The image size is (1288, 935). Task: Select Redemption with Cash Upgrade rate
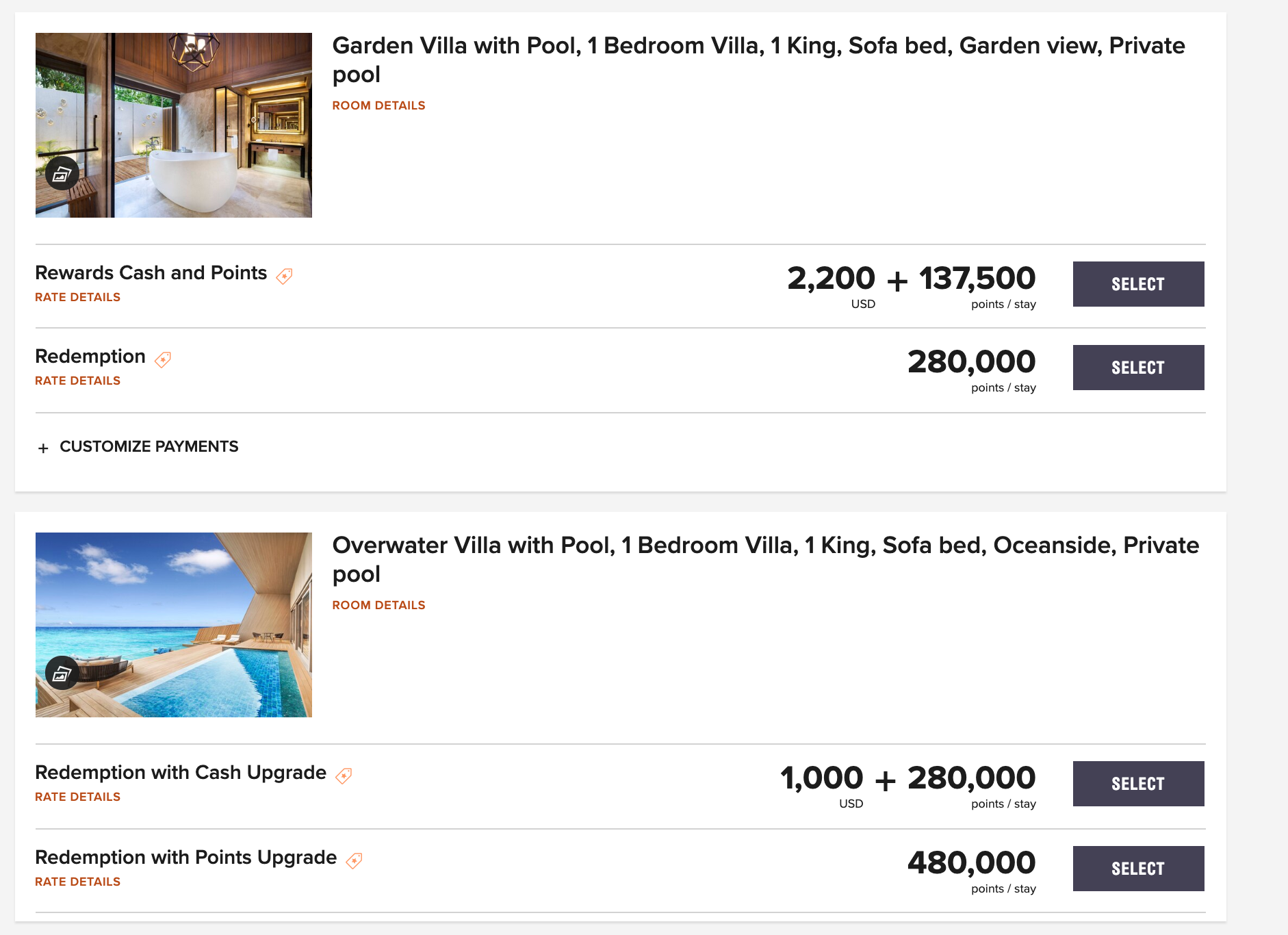(x=1137, y=784)
